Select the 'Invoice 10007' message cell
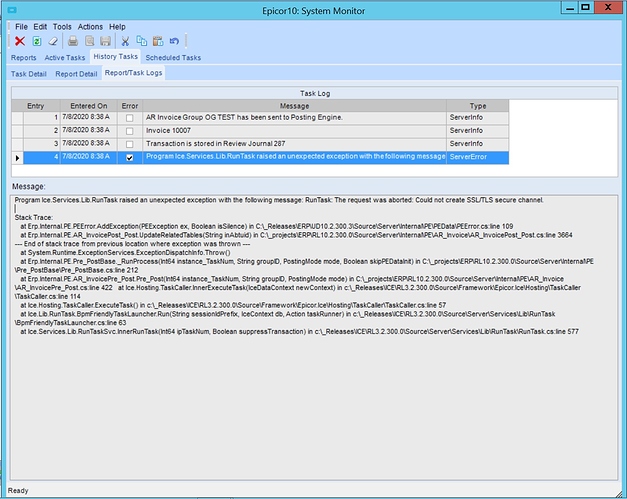The height and width of the screenshot is (499, 627). pos(294,131)
